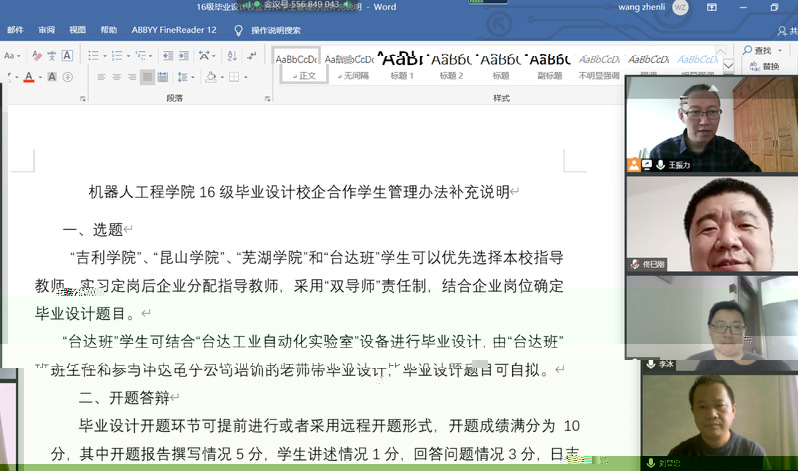
Task: Expand Borders dropdown arrow
Action: click(x=245, y=77)
